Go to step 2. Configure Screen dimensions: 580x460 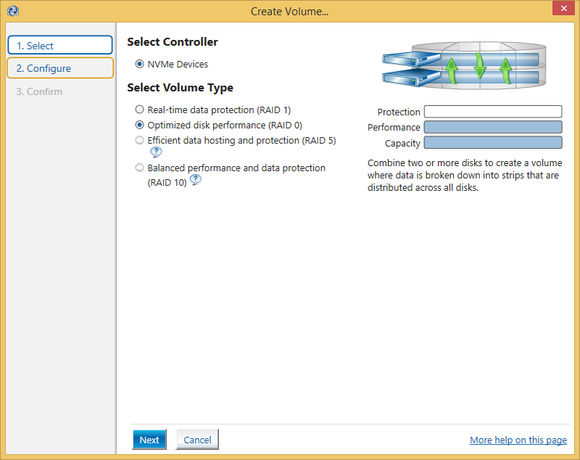click(60, 68)
